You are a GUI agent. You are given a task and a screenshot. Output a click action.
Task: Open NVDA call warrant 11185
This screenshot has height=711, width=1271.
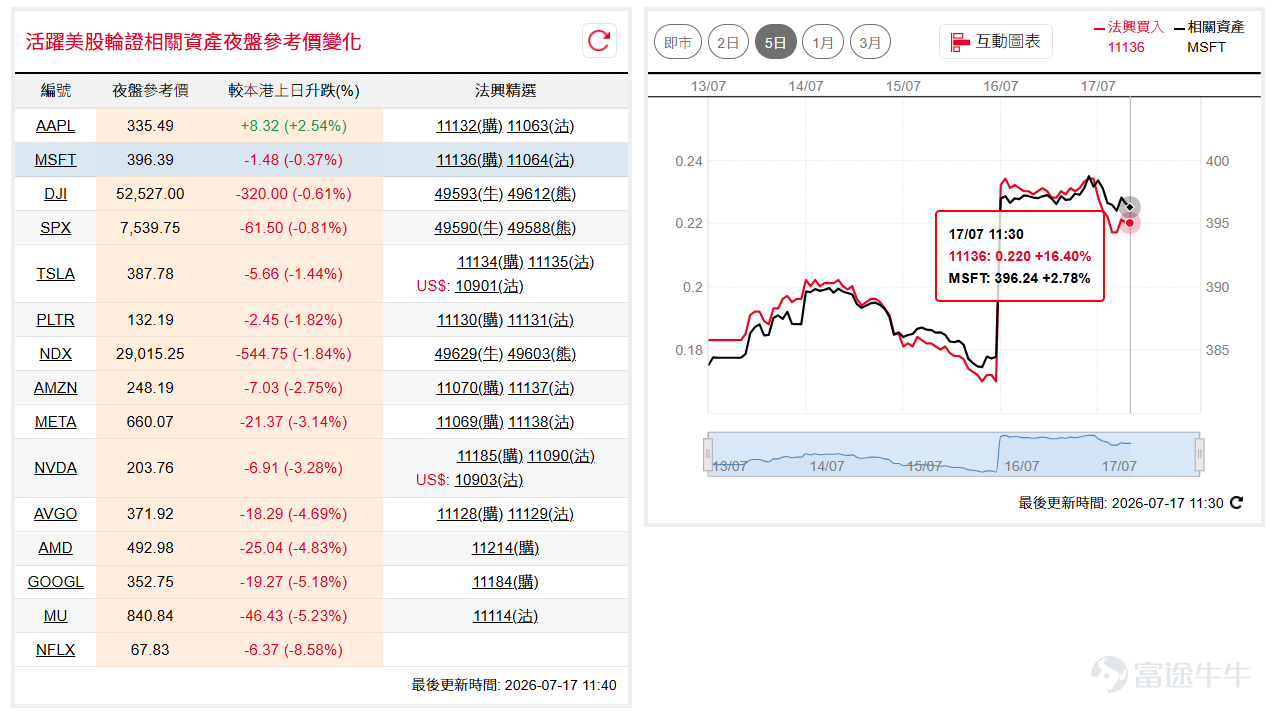click(x=490, y=456)
